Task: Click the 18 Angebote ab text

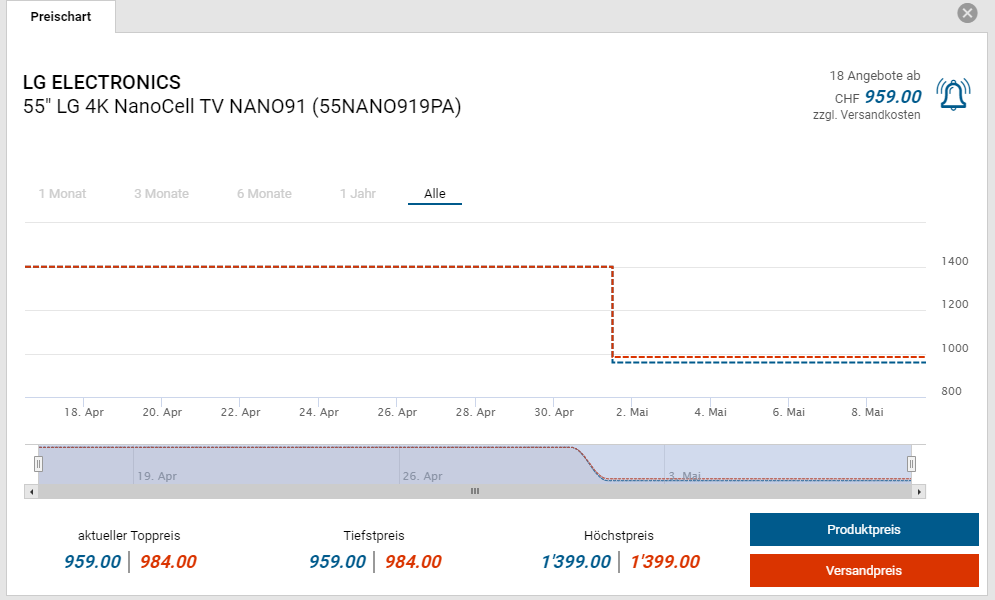Action: [874, 76]
